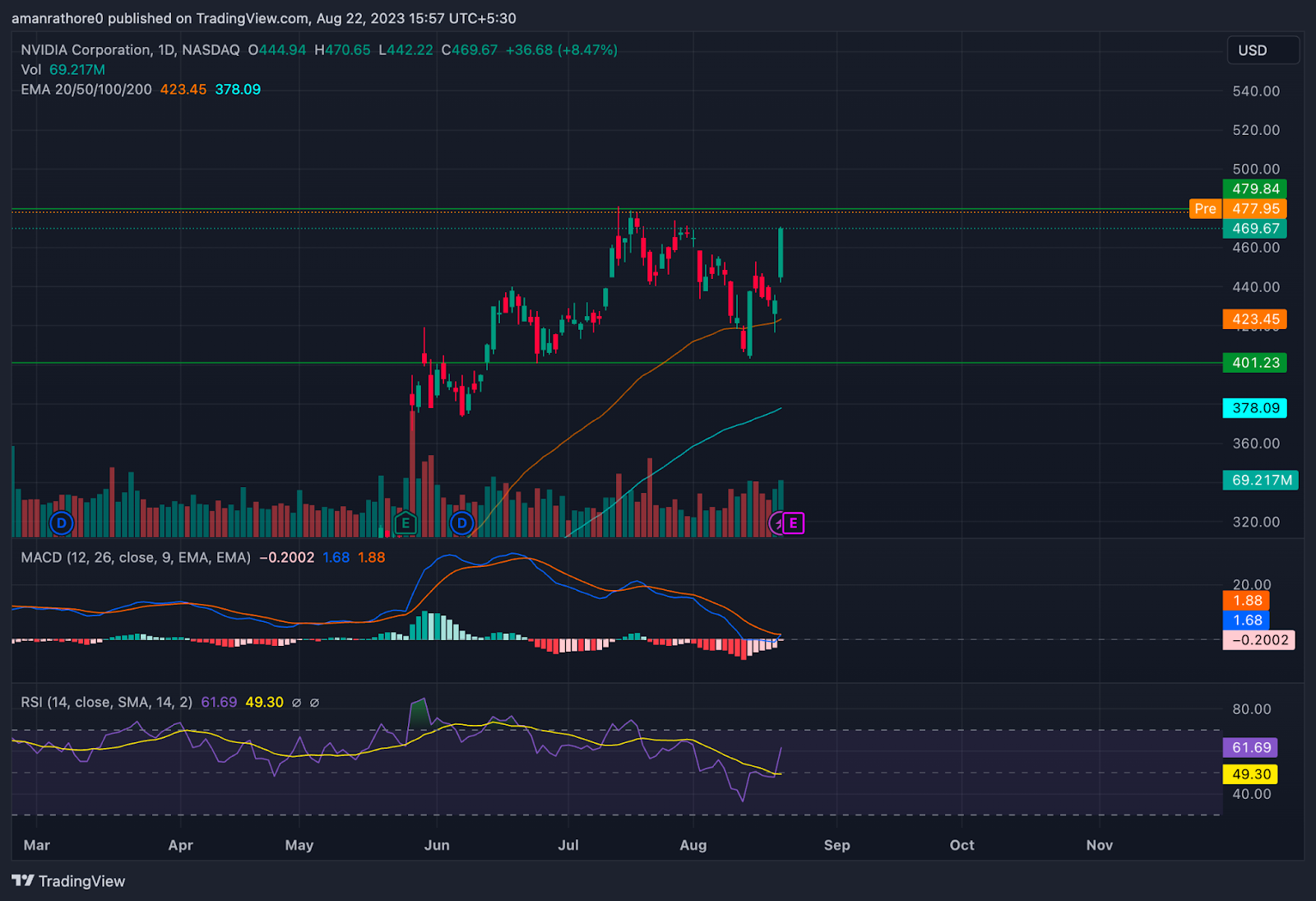Select the NVIDIA Corporation, 1D, NASDAQ legend title

131,50
